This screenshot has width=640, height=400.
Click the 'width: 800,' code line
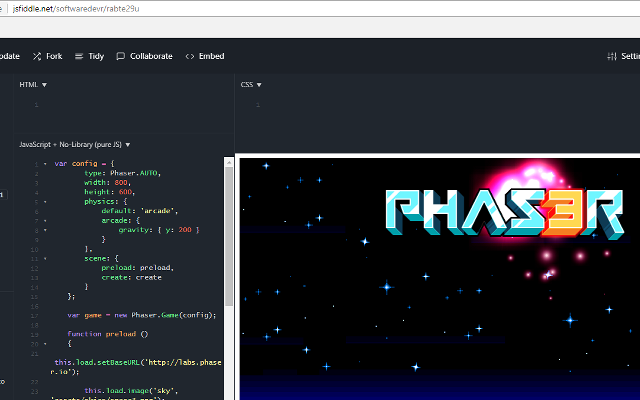tap(107, 182)
